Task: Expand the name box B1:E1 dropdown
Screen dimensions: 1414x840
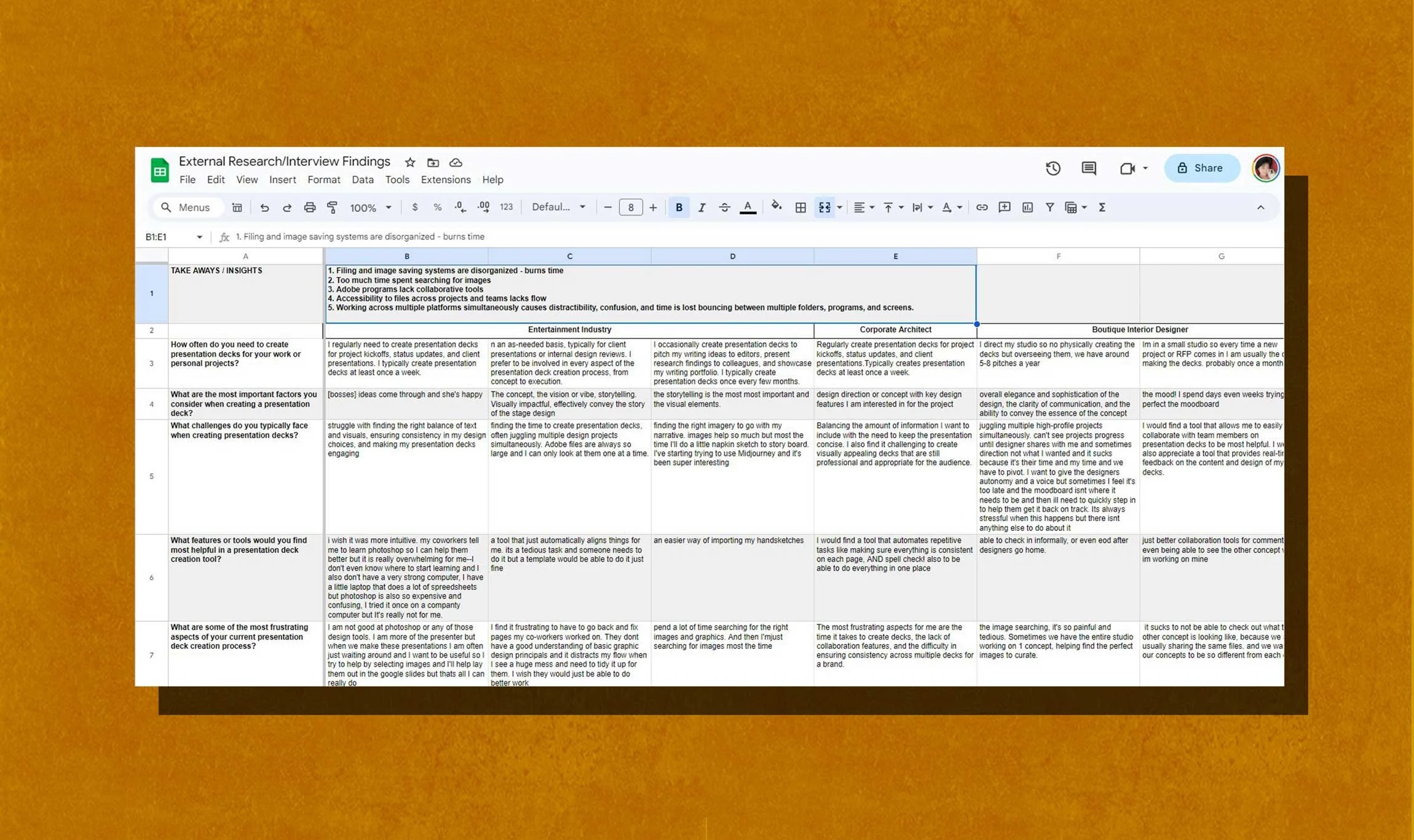Action: pyautogui.click(x=199, y=237)
